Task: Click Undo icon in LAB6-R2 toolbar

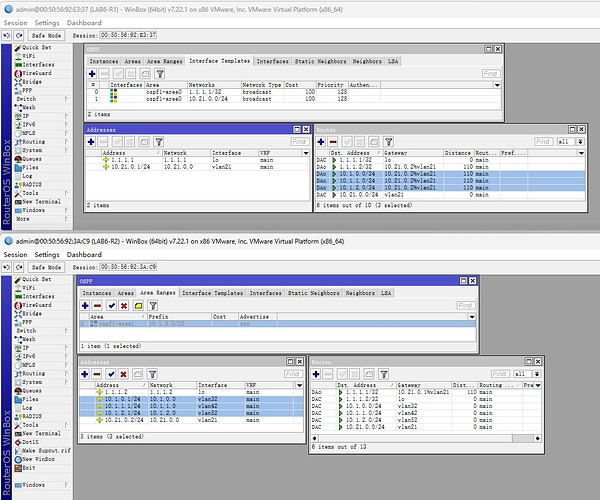Action: click(7, 267)
